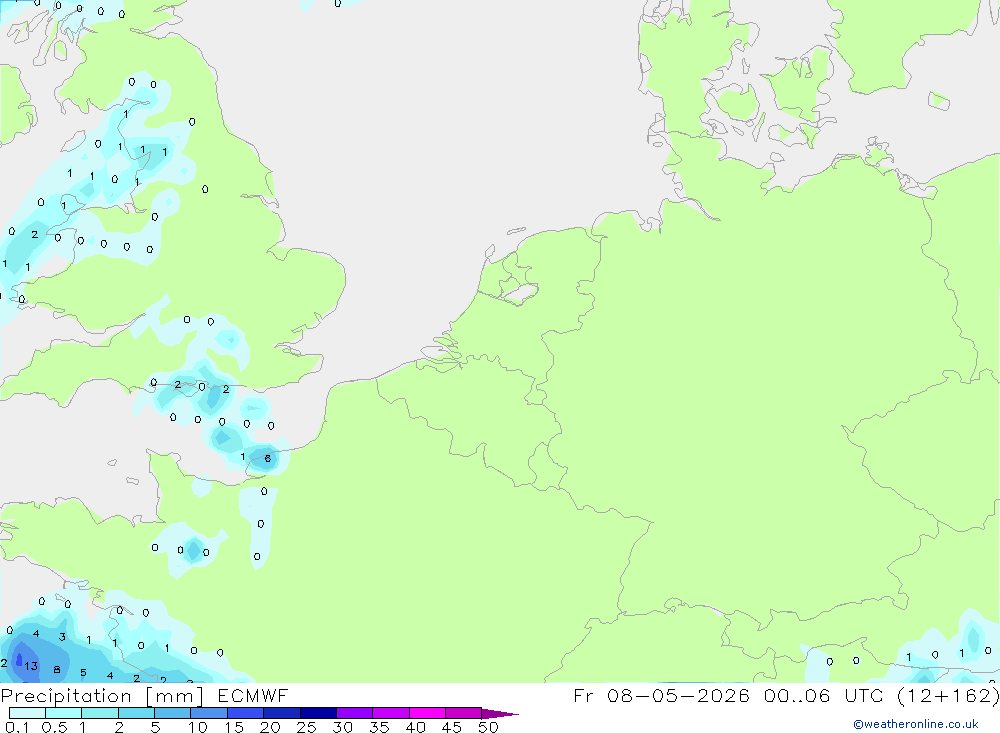Select the 35–40 mm violet legend swatch
The height and width of the screenshot is (733, 1000).
click(x=391, y=713)
